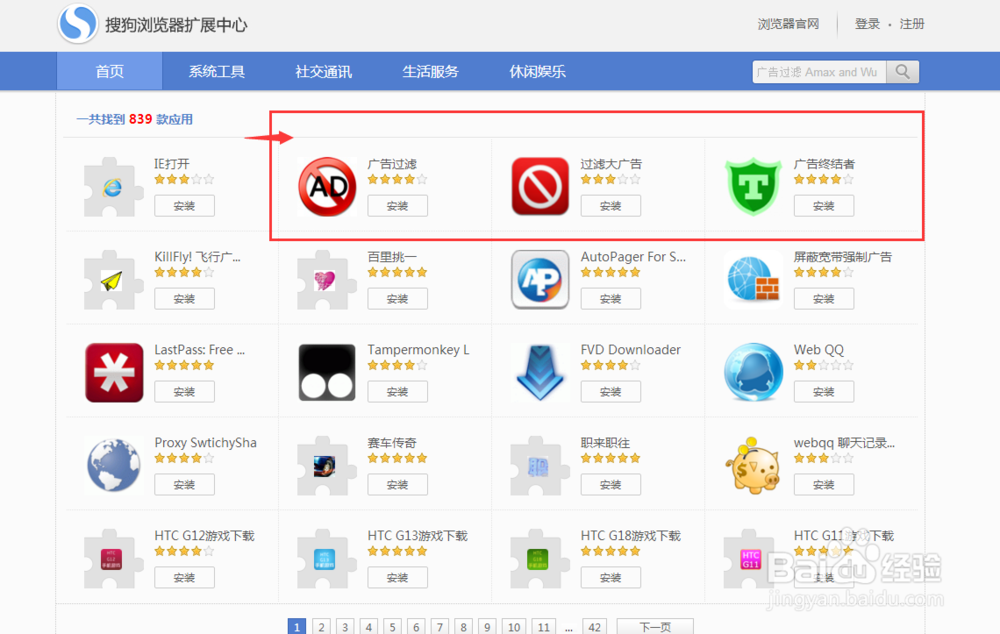1000x634 pixels.
Task: Install the AutoPager extension
Action: click(610, 299)
